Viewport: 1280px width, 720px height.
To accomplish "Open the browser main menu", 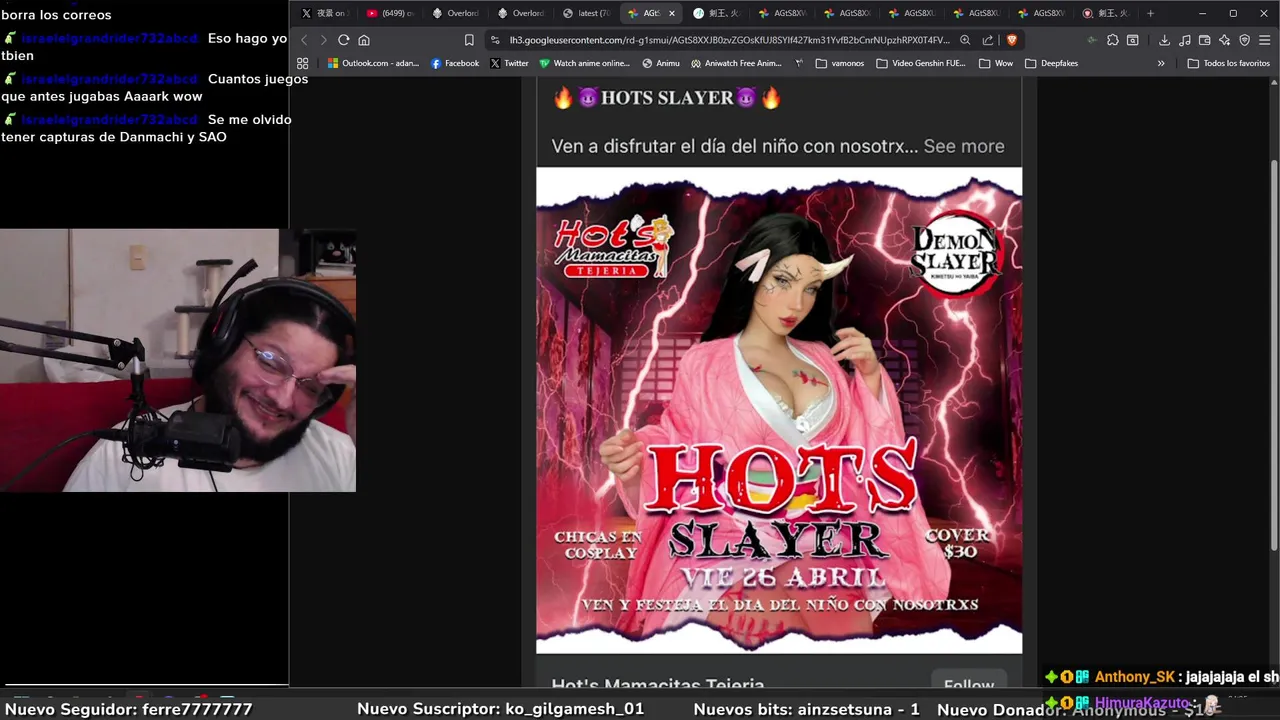I will coord(1265,40).
